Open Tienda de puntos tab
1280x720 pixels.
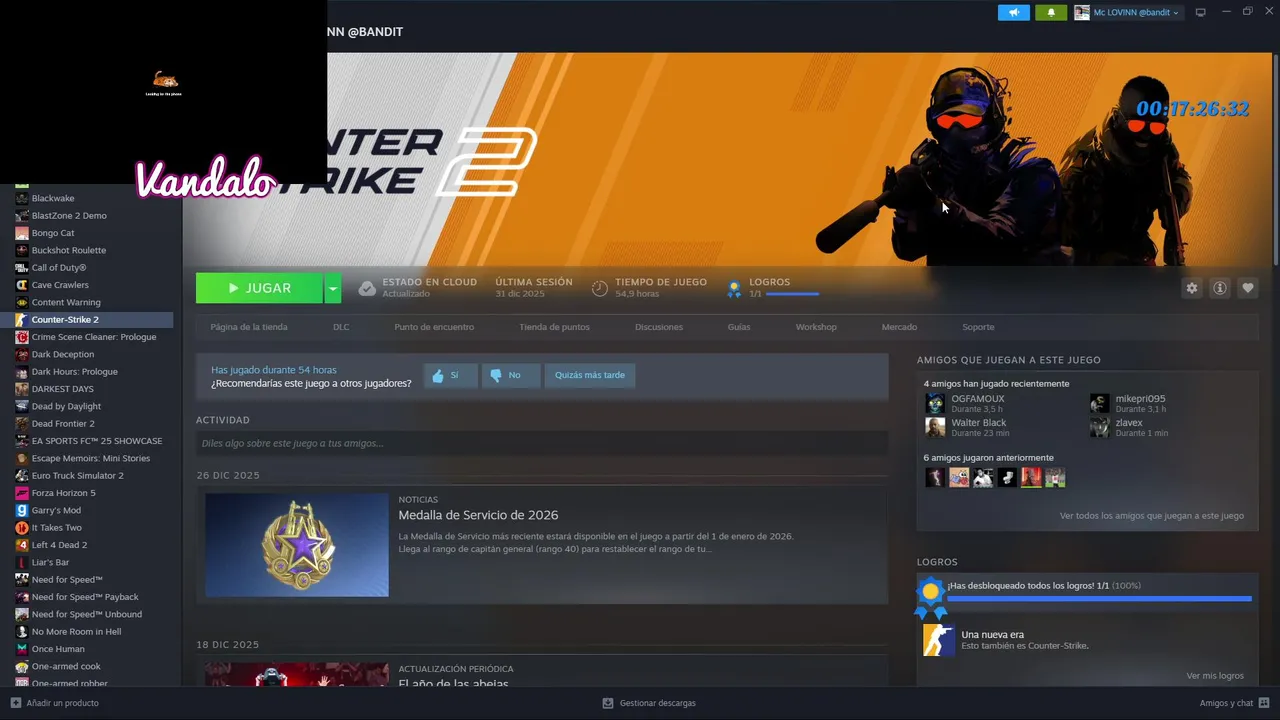point(554,327)
